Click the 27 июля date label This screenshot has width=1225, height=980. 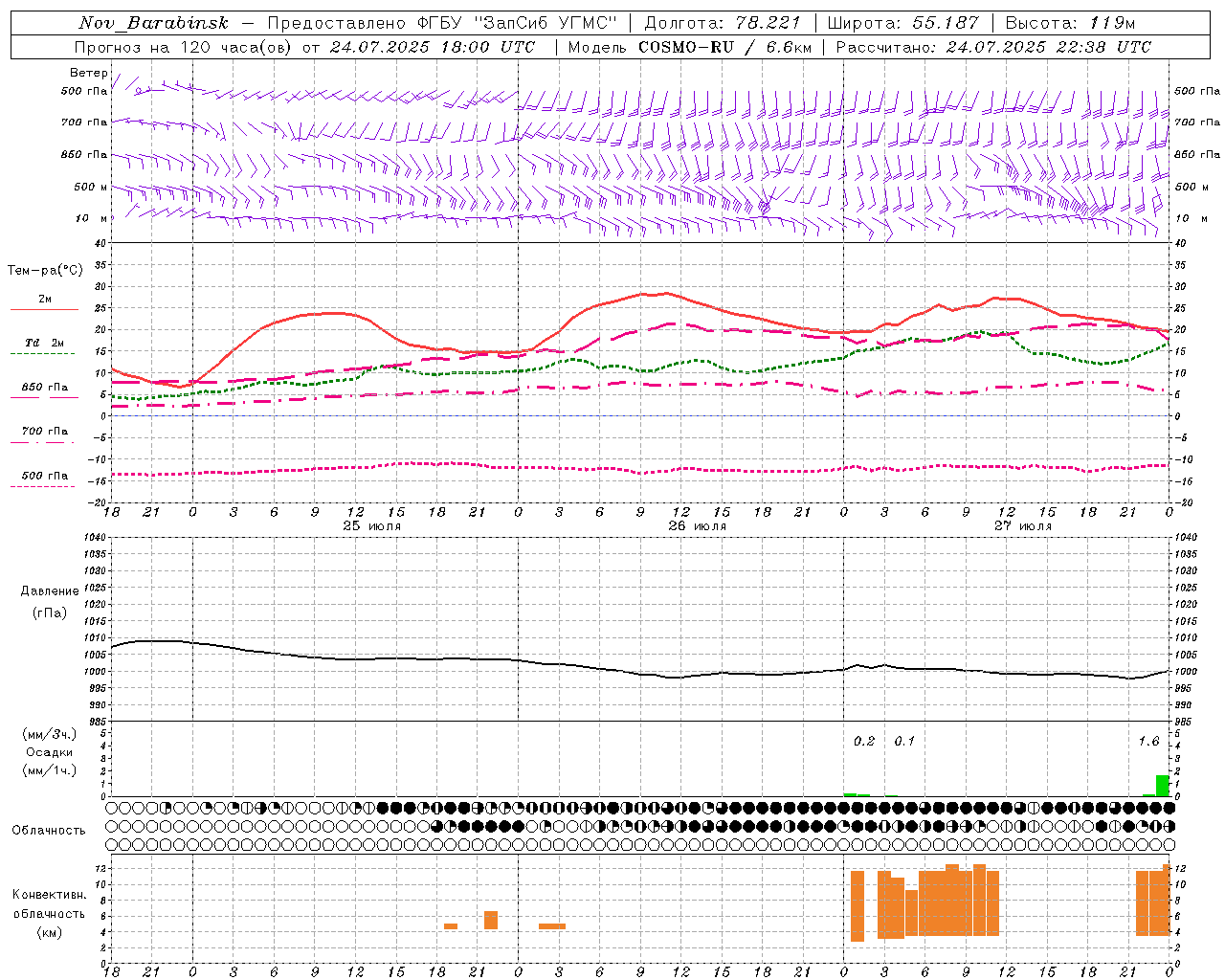(1023, 526)
